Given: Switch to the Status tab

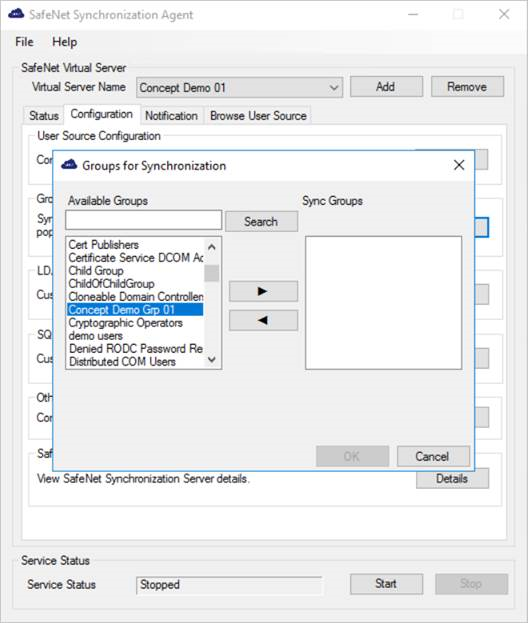Looking at the screenshot, I should point(44,116).
